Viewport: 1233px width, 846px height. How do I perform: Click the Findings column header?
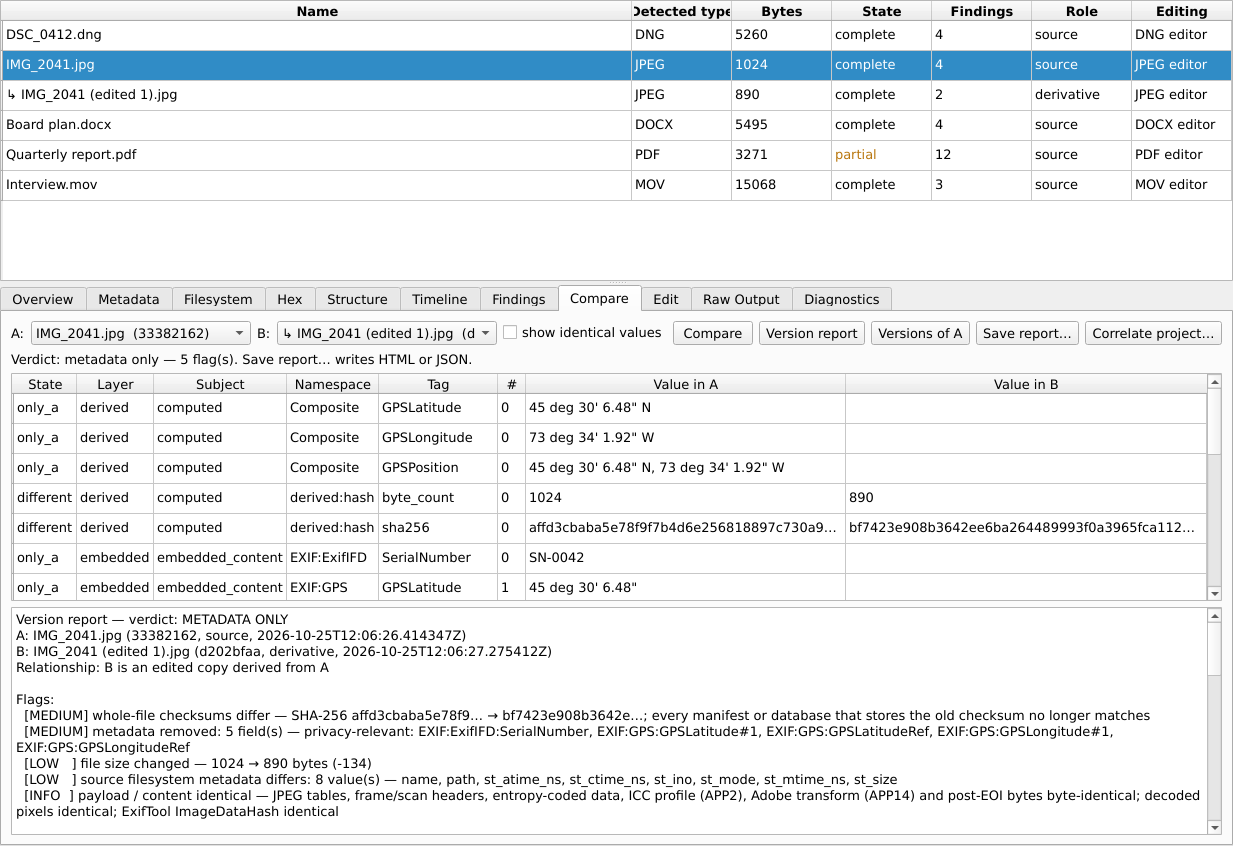pos(982,11)
